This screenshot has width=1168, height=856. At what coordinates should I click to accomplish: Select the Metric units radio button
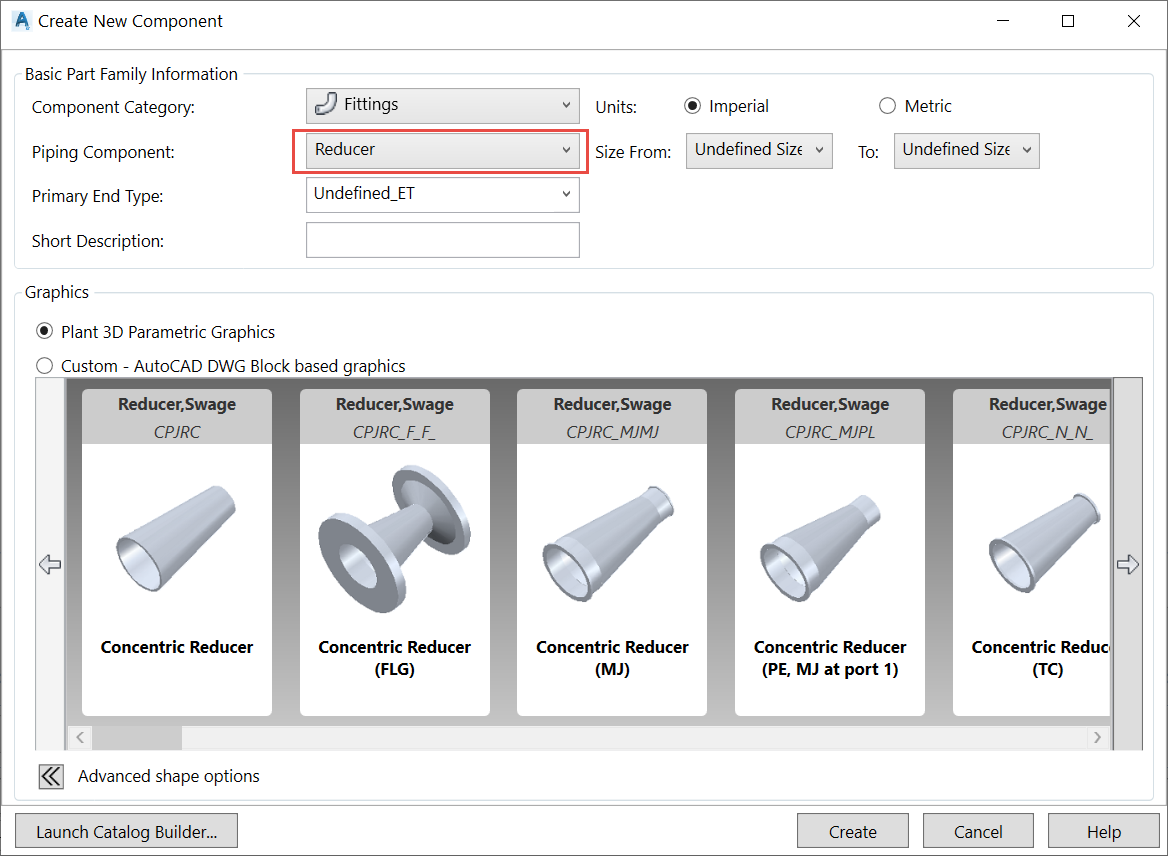pyautogui.click(x=887, y=105)
